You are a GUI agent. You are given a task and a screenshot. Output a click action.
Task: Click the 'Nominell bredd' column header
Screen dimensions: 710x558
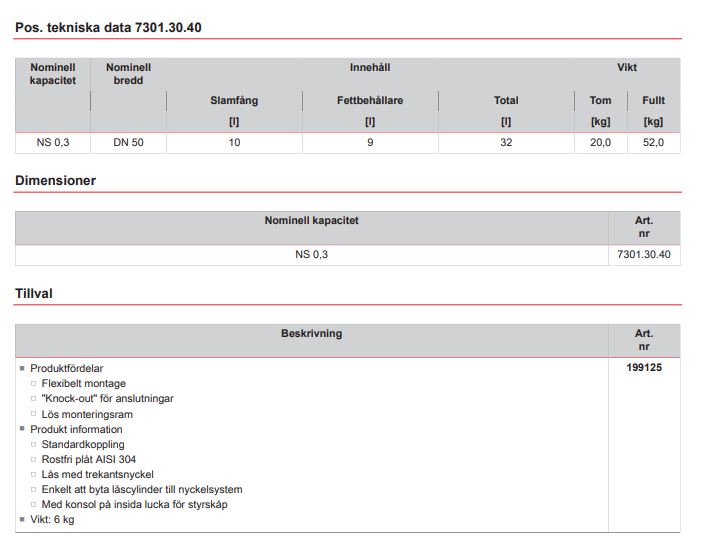click(128, 74)
